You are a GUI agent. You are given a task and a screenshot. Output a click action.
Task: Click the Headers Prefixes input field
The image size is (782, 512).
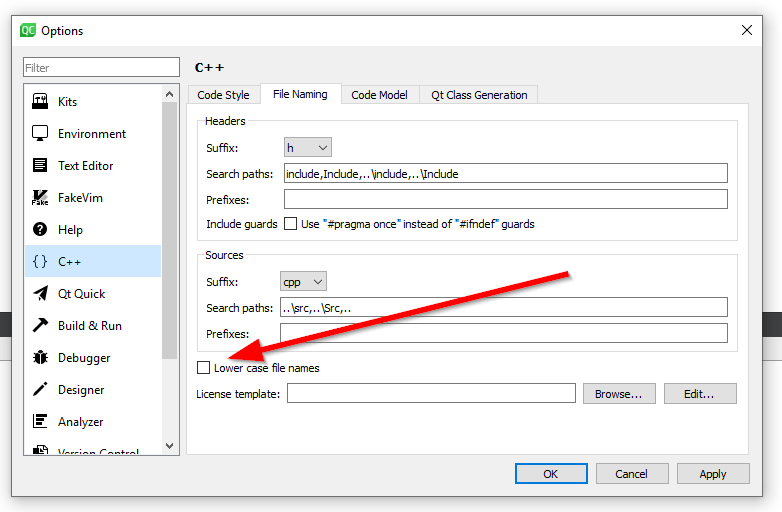click(505, 199)
